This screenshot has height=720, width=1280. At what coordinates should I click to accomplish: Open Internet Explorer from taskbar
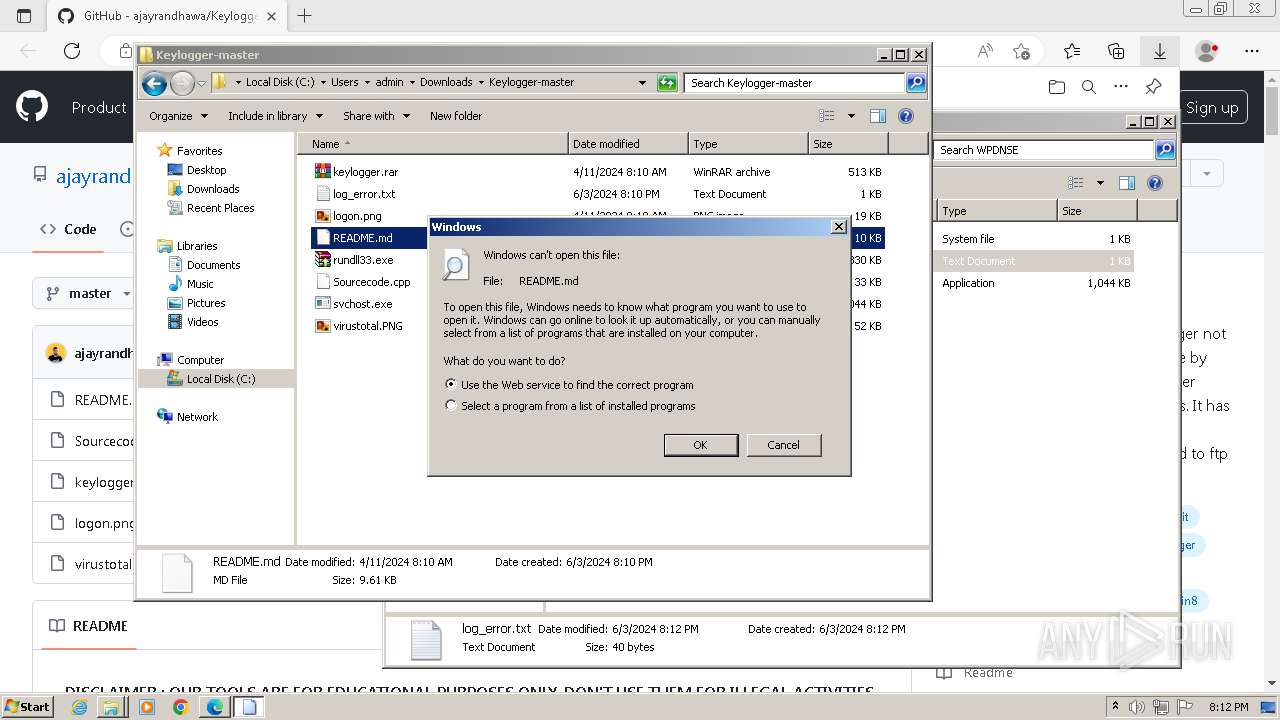tap(80, 707)
